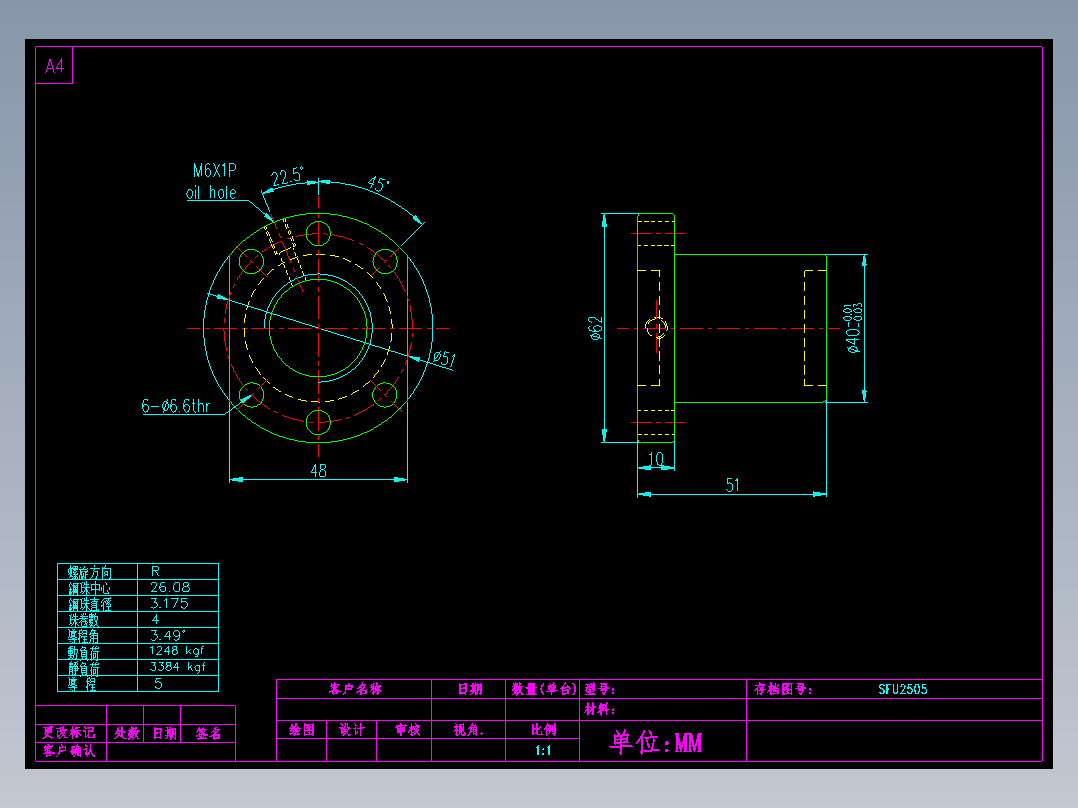This screenshot has height=808, width=1078.
Task: Click the 51 overall length dimension
Action: [733, 485]
